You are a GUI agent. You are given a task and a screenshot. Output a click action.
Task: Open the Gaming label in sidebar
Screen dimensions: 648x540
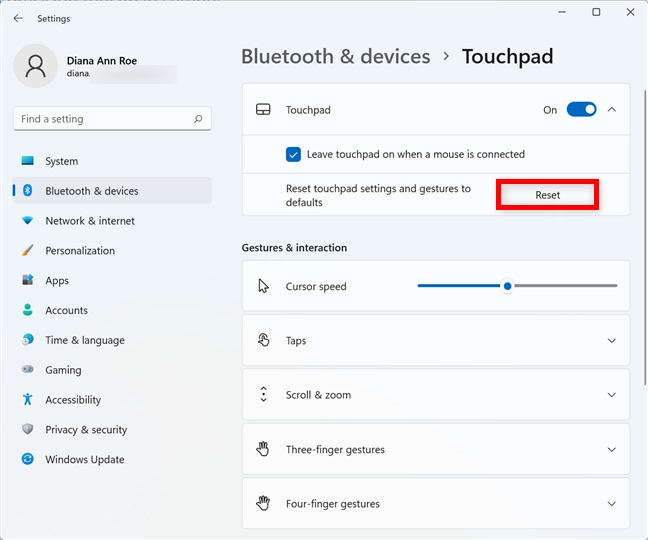tap(63, 370)
